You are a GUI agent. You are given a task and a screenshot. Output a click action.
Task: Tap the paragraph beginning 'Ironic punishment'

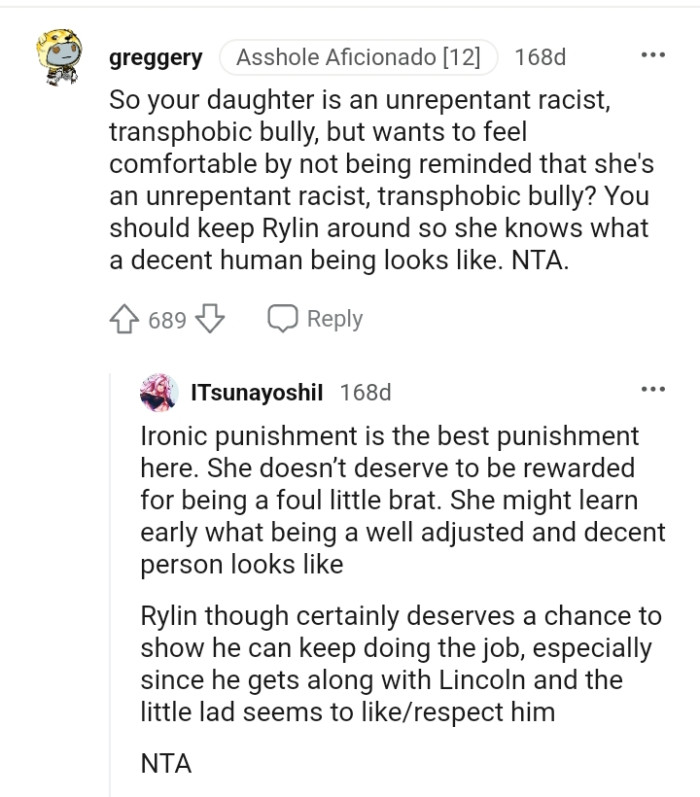[x=403, y=500]
